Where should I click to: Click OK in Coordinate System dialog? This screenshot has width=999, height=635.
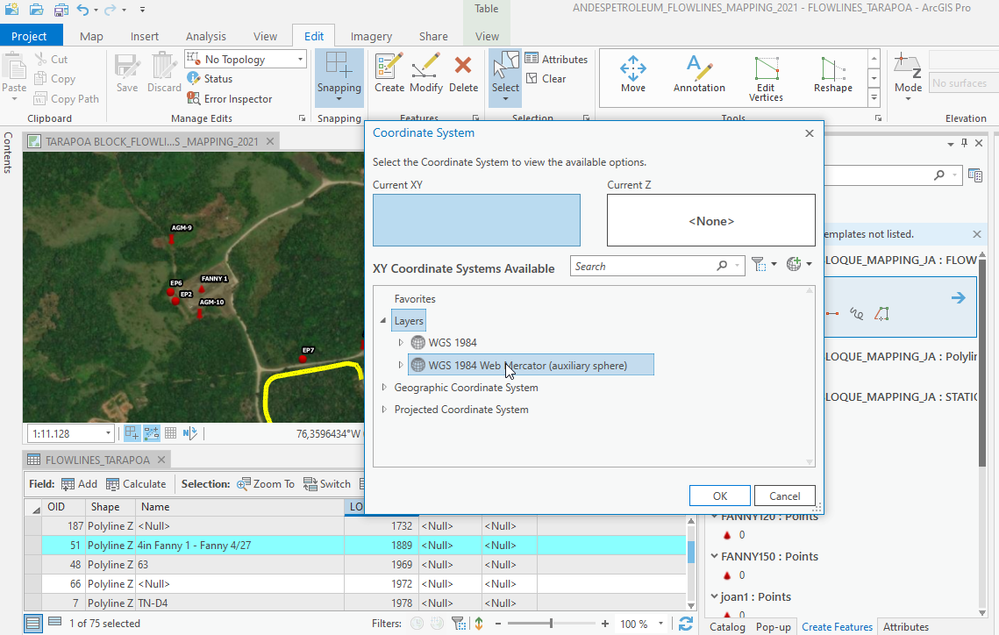click(719, 496)
